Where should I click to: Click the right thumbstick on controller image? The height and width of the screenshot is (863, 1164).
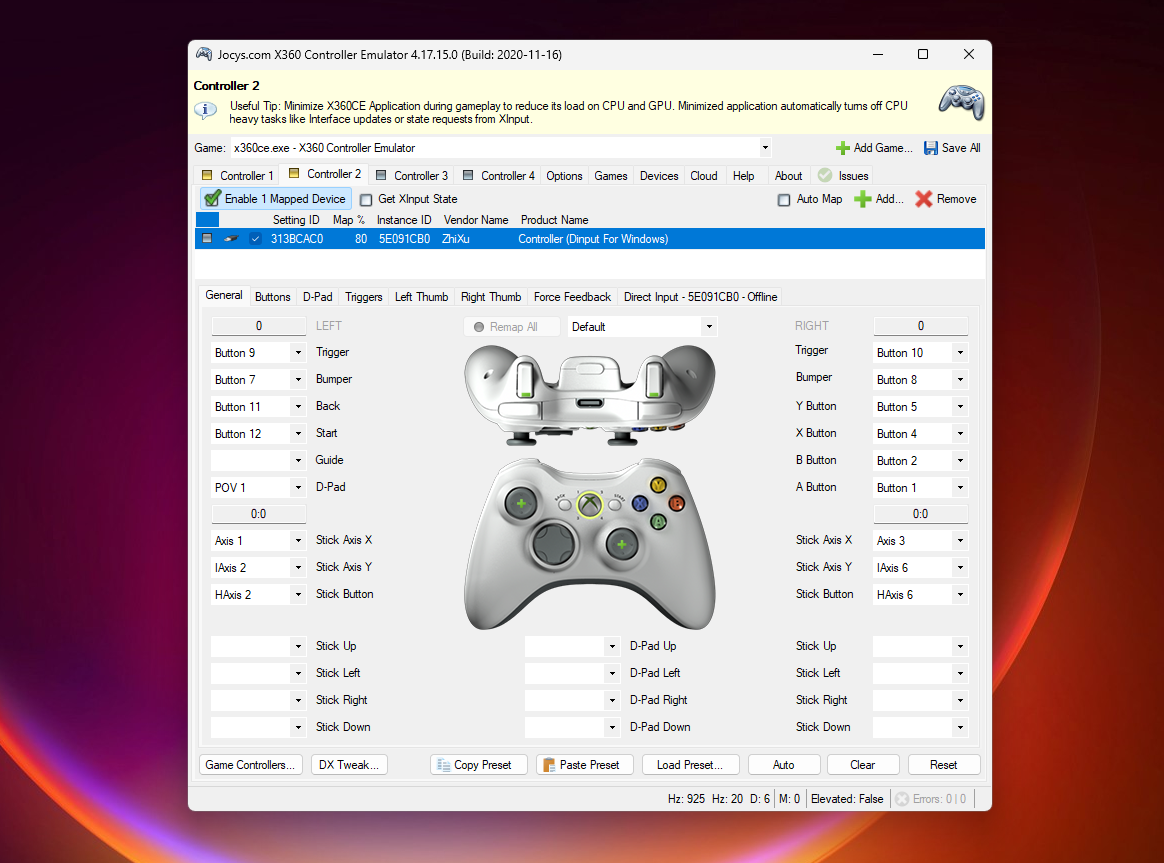point(622,545)
